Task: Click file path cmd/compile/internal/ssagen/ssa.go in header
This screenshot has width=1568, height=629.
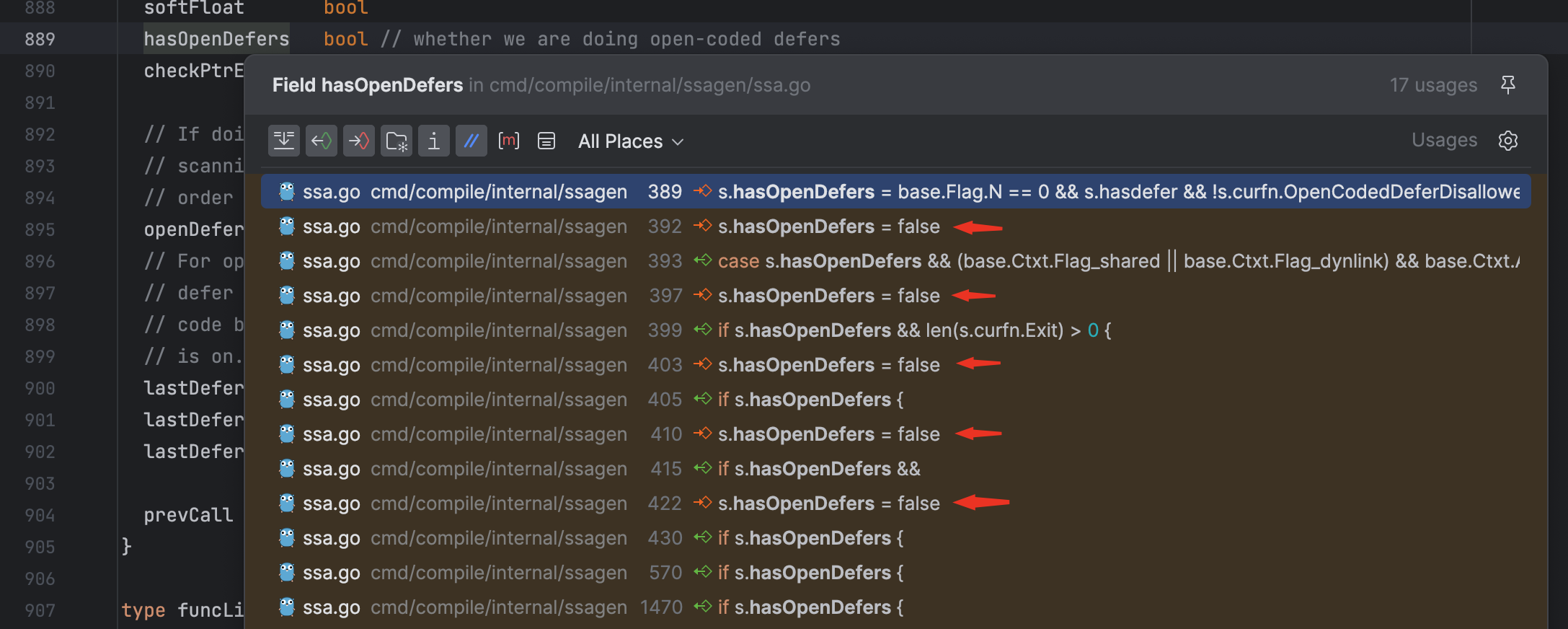Action: click(650, 85)
